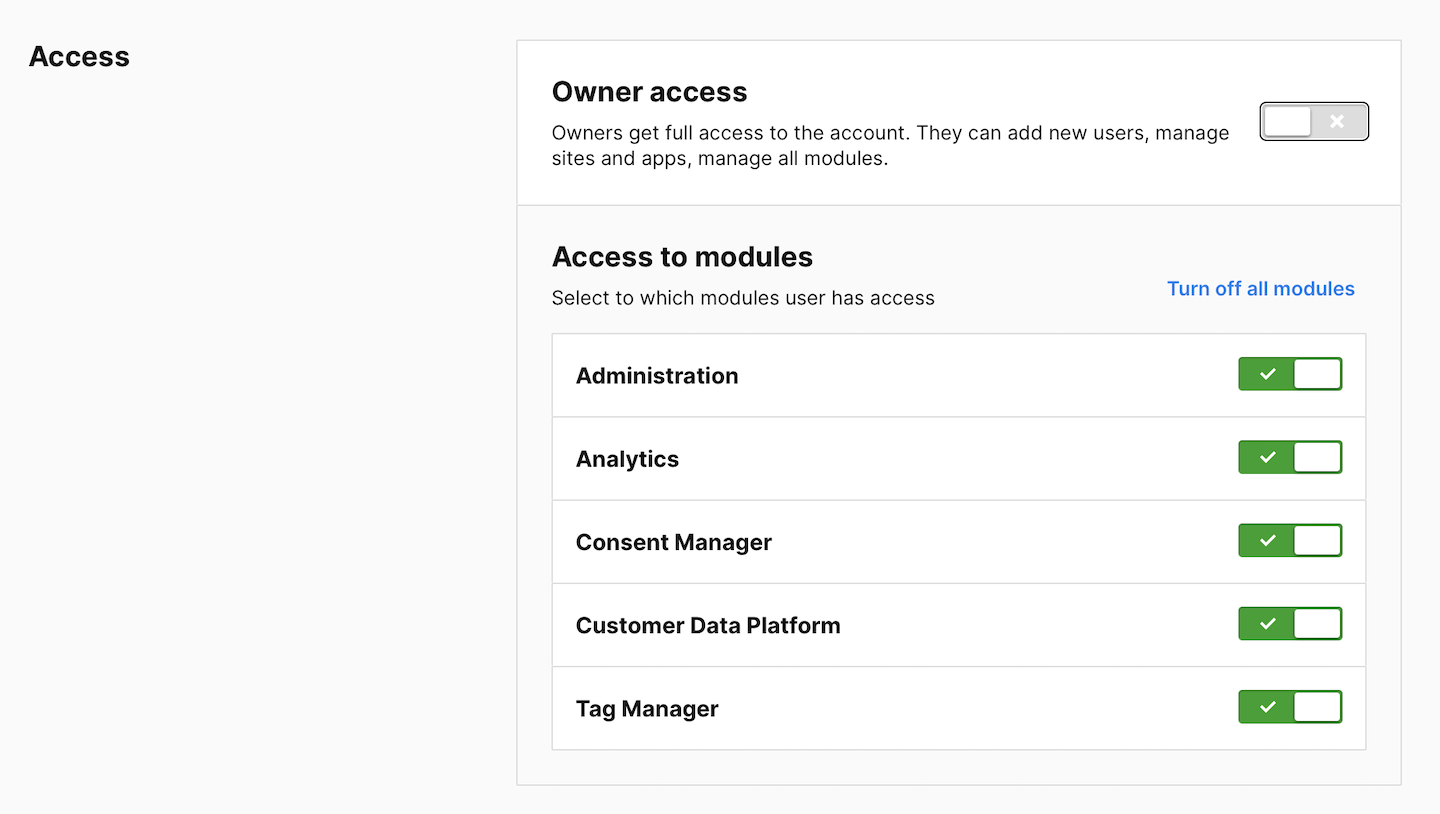Turn off the Analytics module switch
This screenshot has width=1440, height=814.
[1290, 457]
